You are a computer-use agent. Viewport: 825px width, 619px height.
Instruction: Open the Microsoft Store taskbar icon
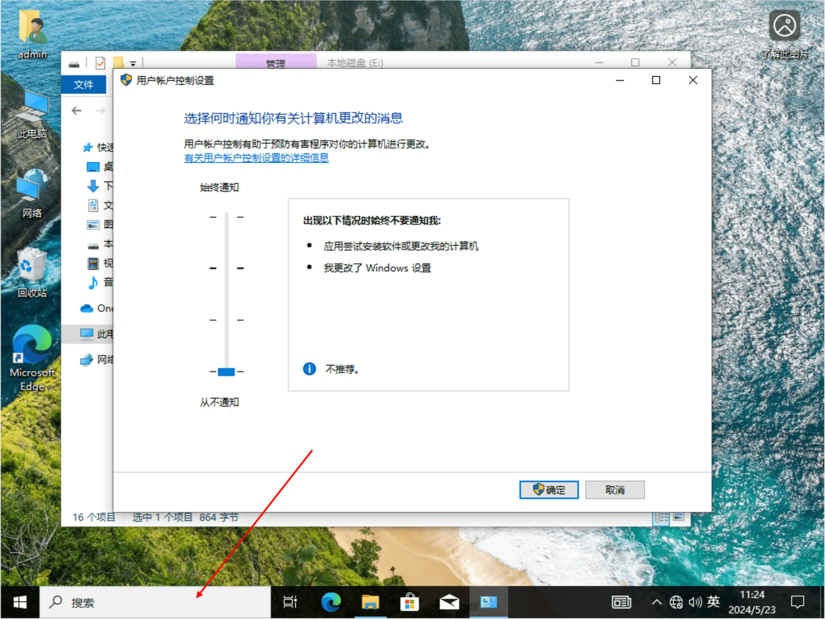pyautogui.click(x=409, y=601)
